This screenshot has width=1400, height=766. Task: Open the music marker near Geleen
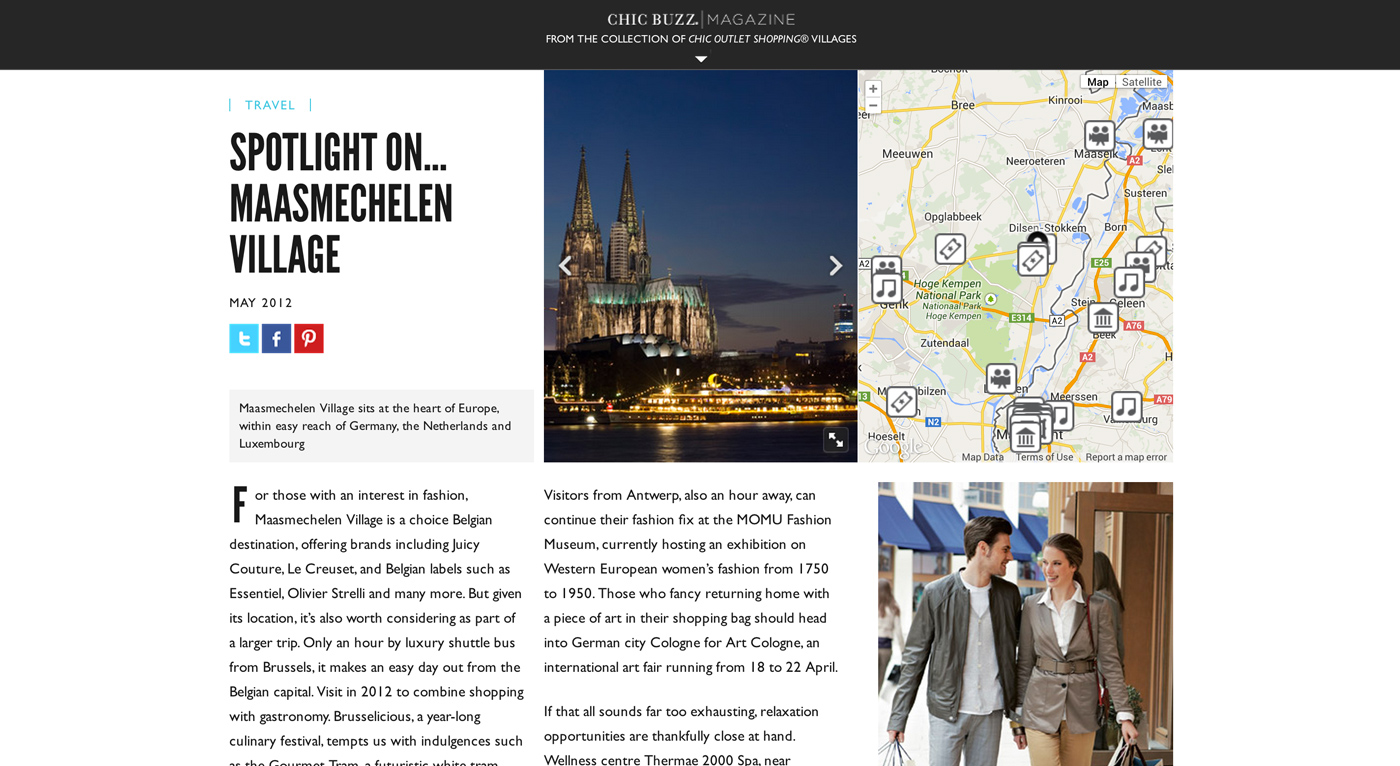point(1129,283)
